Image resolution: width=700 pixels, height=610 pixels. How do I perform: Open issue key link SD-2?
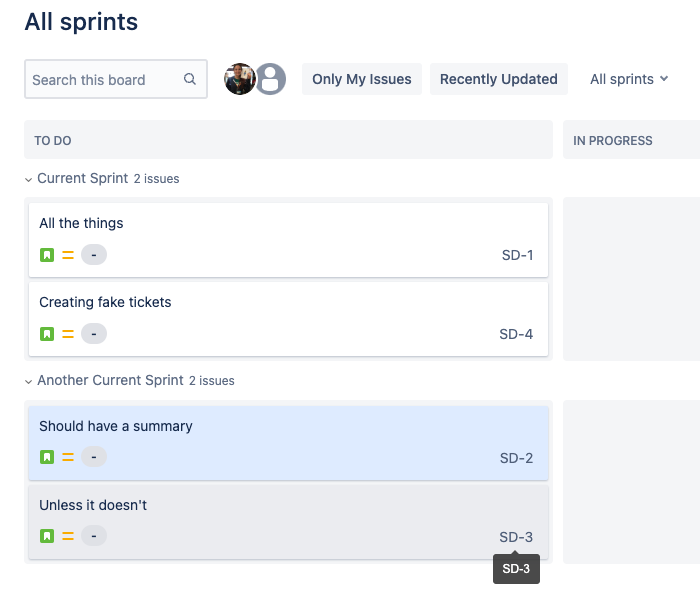click(x=516, y=458)
